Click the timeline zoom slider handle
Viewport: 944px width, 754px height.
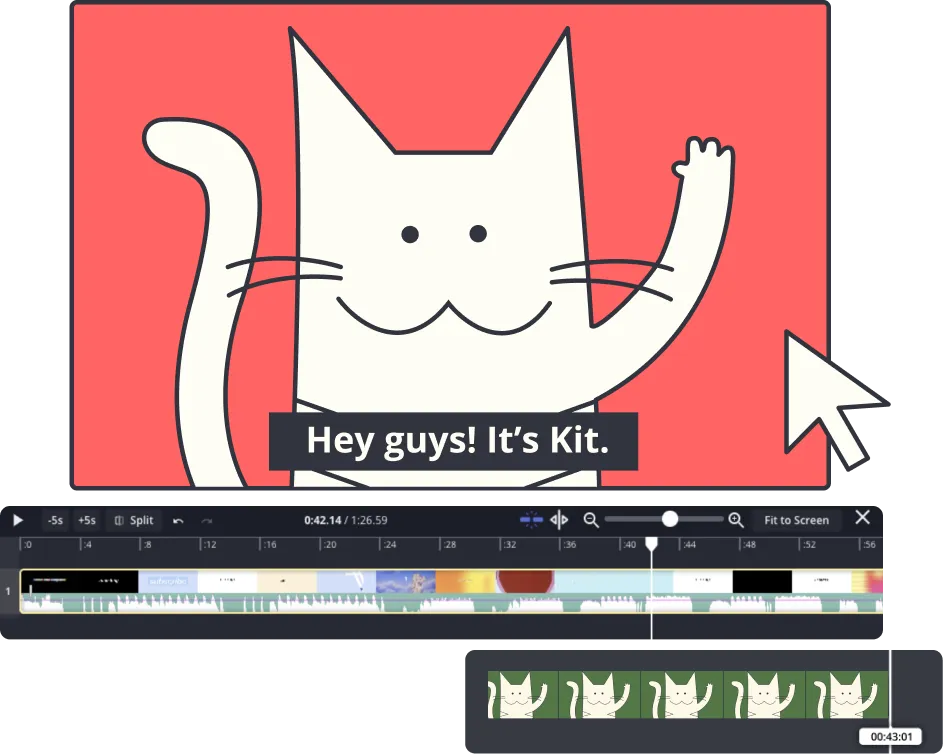tap(670, 518)
